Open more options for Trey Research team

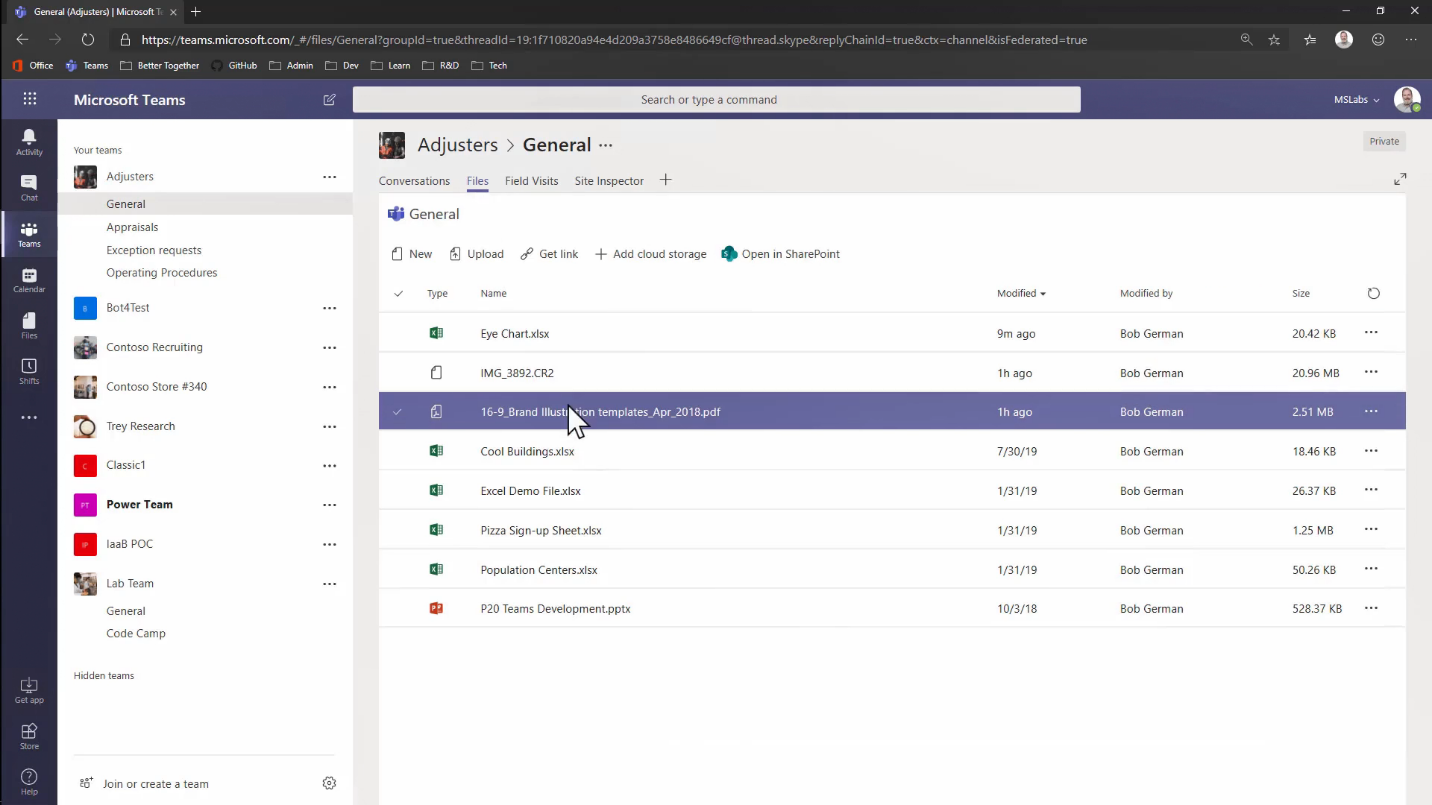(329, 427)
